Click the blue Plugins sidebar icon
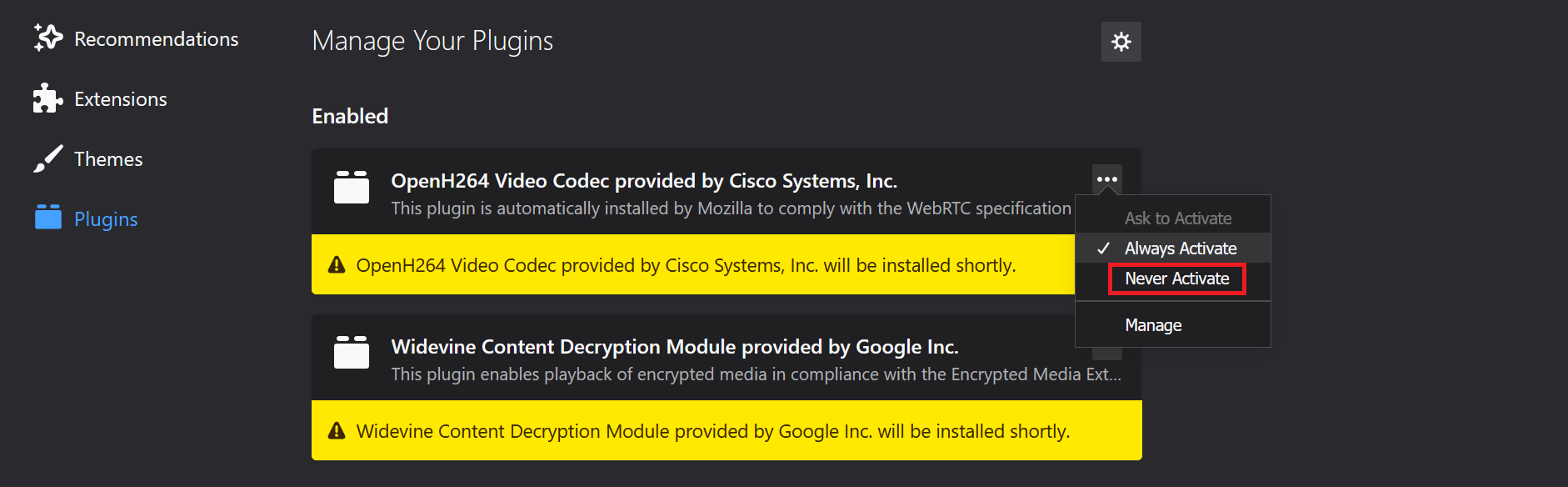 click(47, 218)
